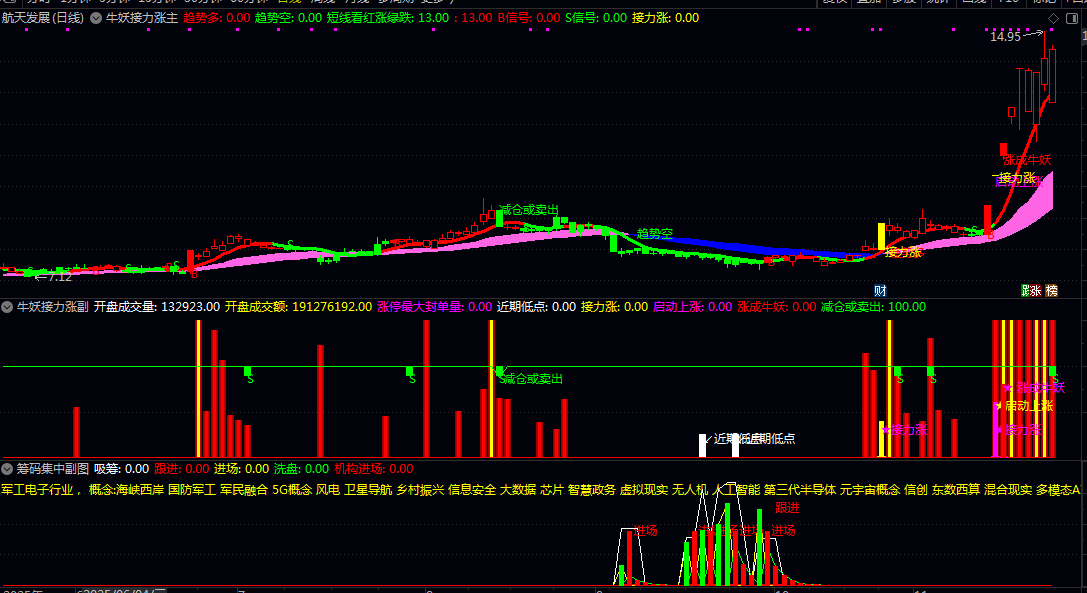Click the 开盘成交量: 132923.00 value
1087x593 pixels.
pyautogui.click(x=157, y=307)
